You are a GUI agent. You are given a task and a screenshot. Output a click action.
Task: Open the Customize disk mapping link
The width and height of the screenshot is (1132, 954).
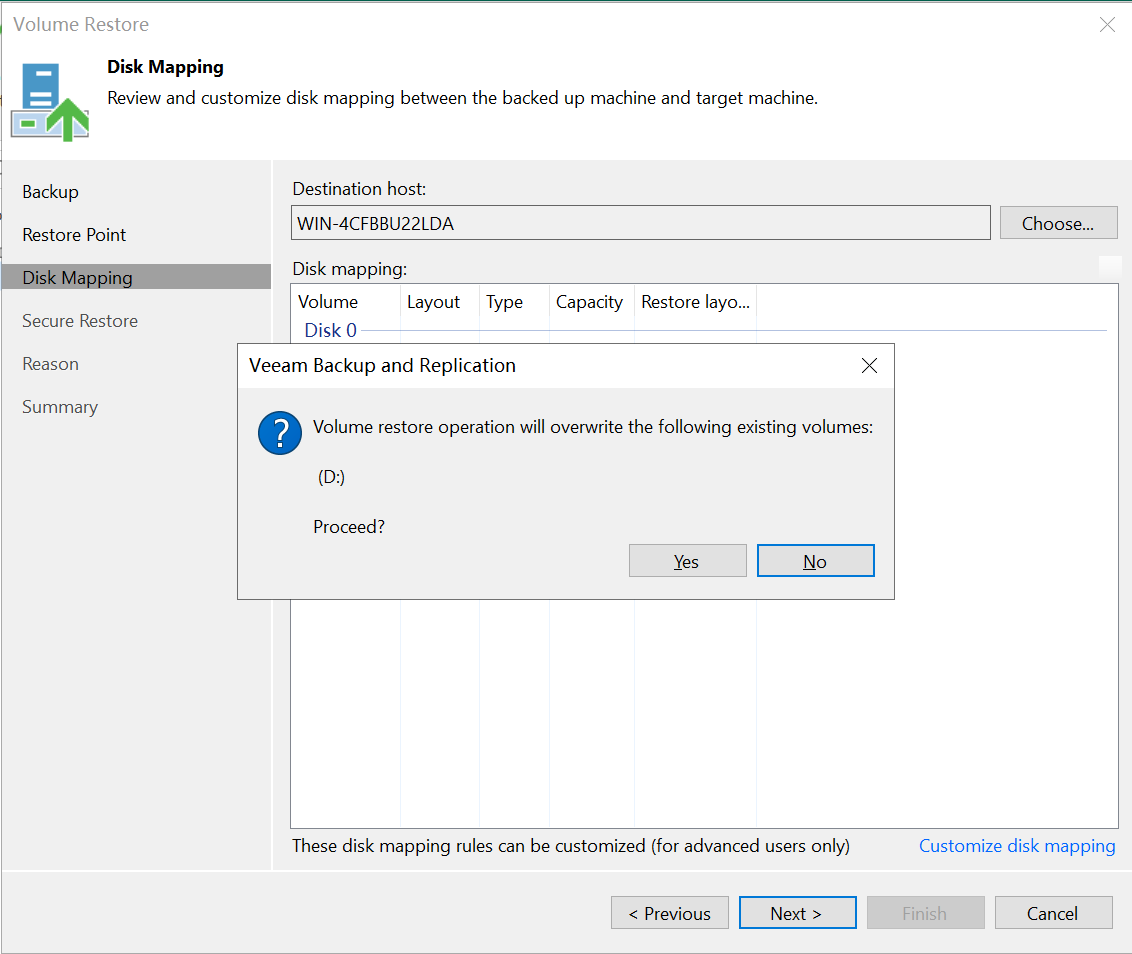click(x=1017, y=846)
